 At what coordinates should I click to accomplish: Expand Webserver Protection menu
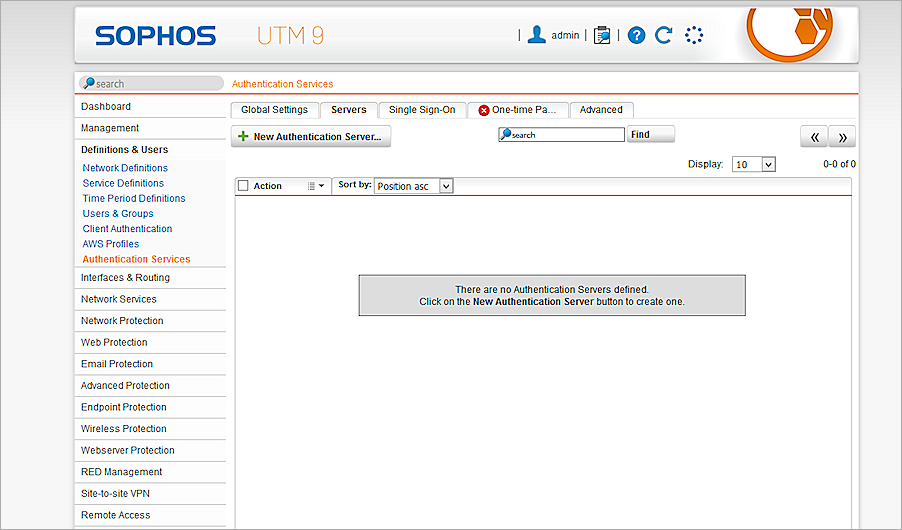pos(150,450)
